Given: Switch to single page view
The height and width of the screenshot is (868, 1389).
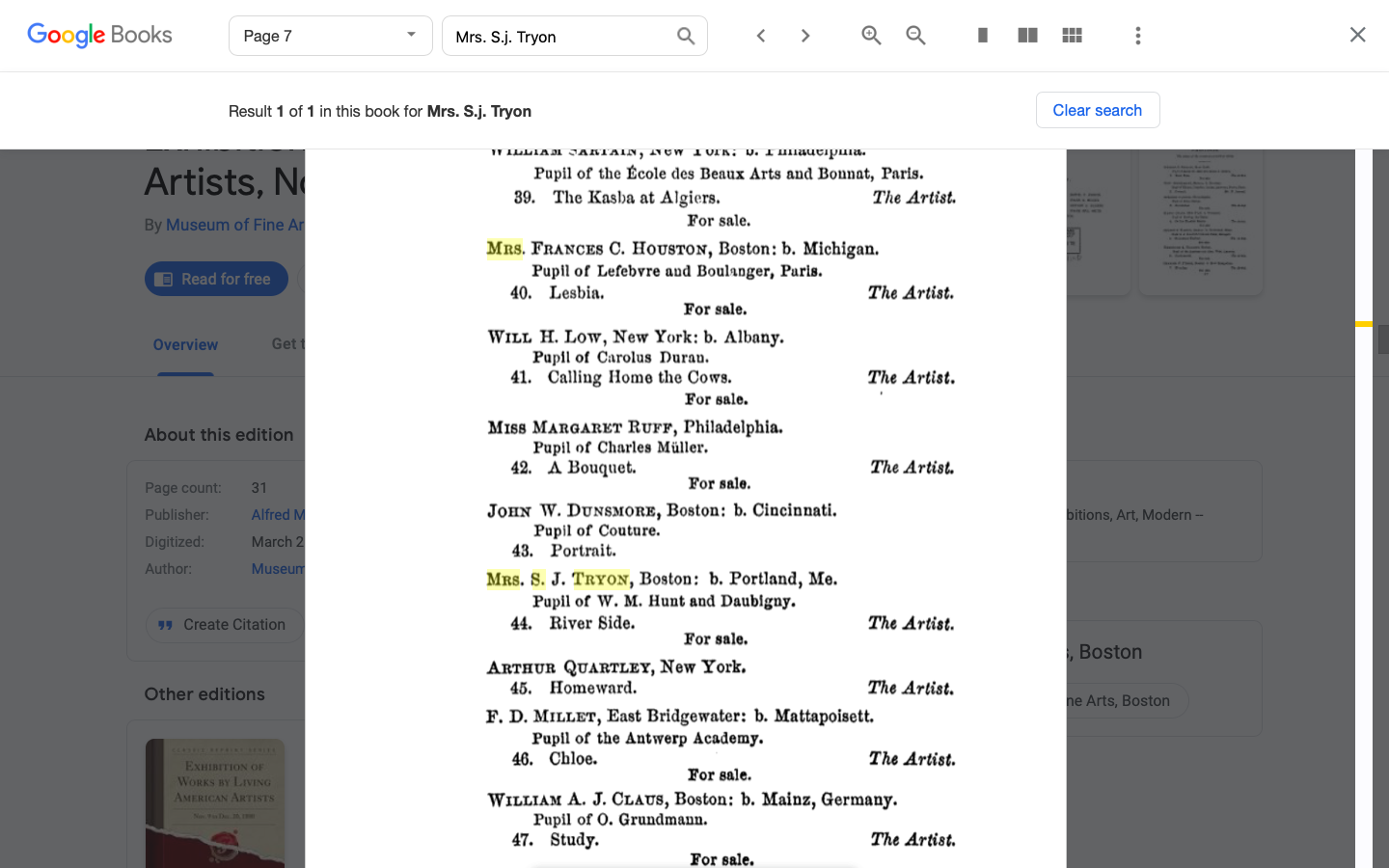Looking at the screenshot, I should (982, 36).
